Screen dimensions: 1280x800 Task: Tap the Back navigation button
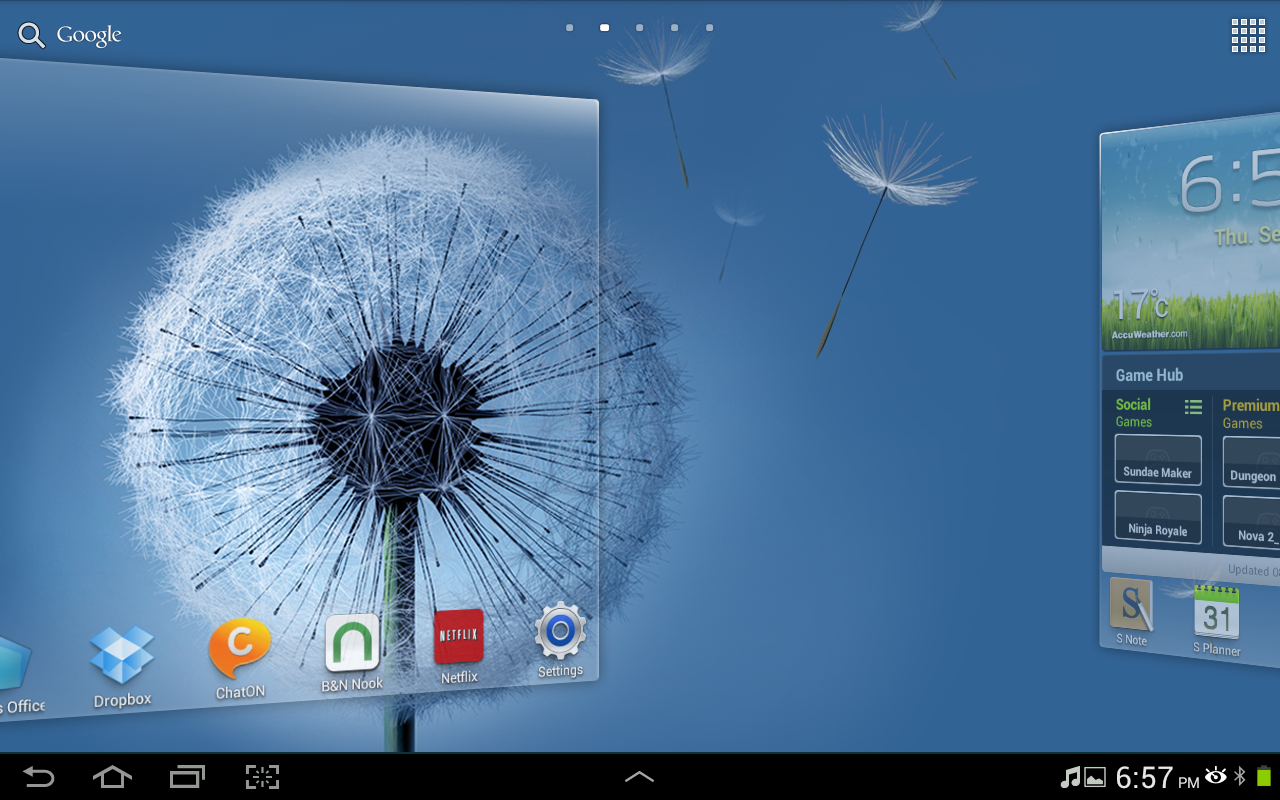coord(38,777)
